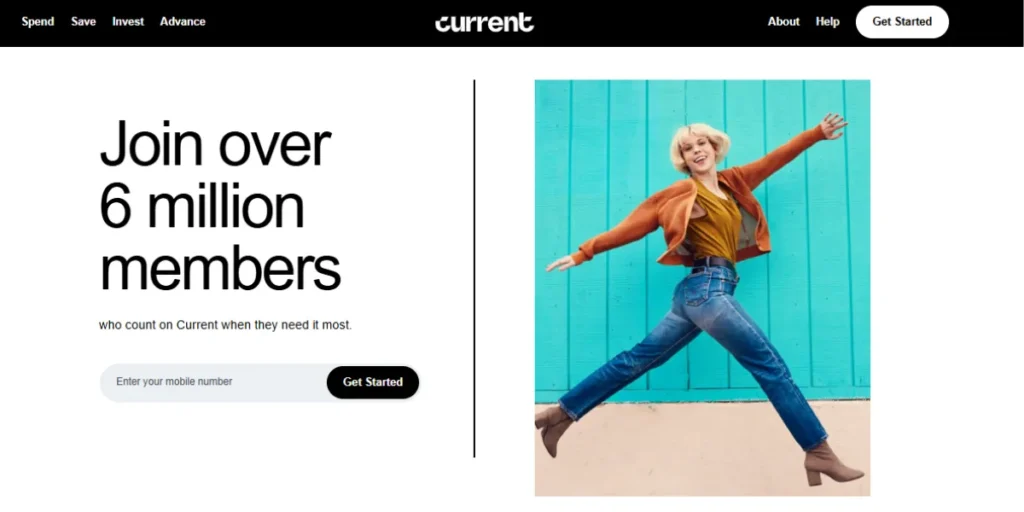Select the Advance navigation link
The width and height of the screenshot is (1024, 512).
point(183,22)
